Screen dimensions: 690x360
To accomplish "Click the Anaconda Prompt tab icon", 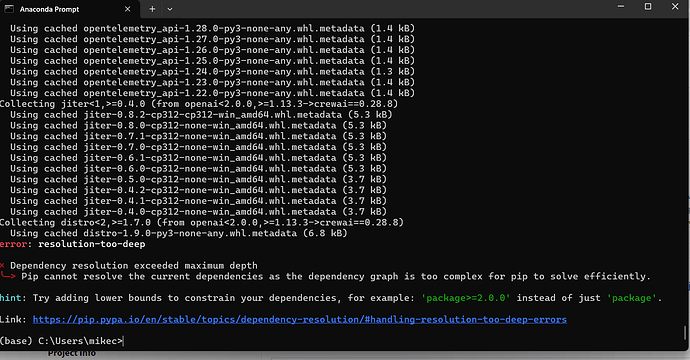I will pyautogui.click(x=9, y=9).
